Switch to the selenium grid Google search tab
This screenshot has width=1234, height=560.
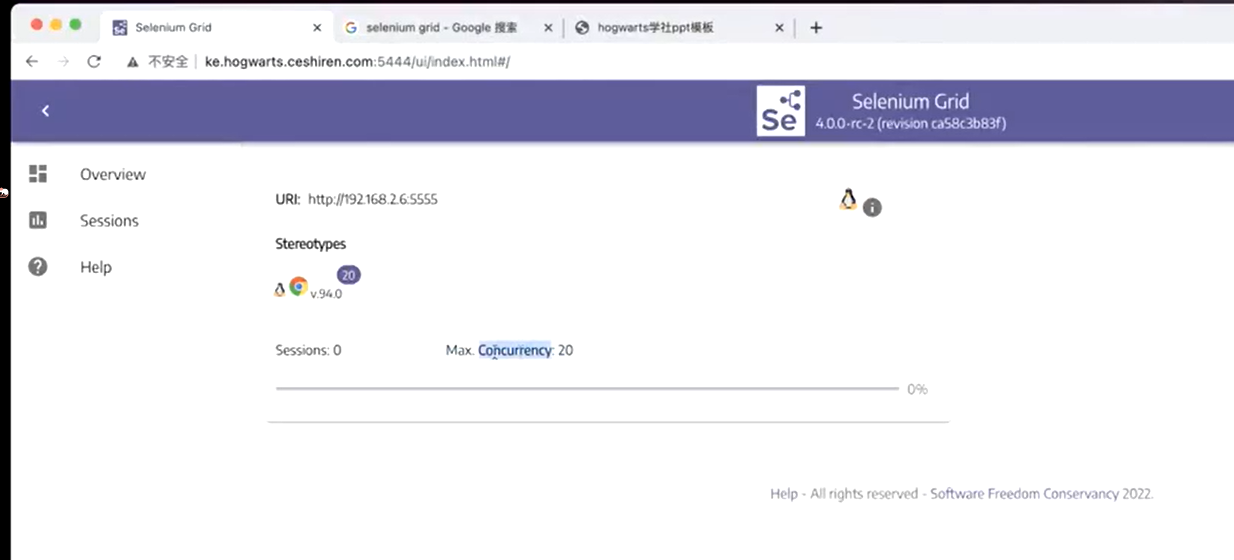click(448, 28)
